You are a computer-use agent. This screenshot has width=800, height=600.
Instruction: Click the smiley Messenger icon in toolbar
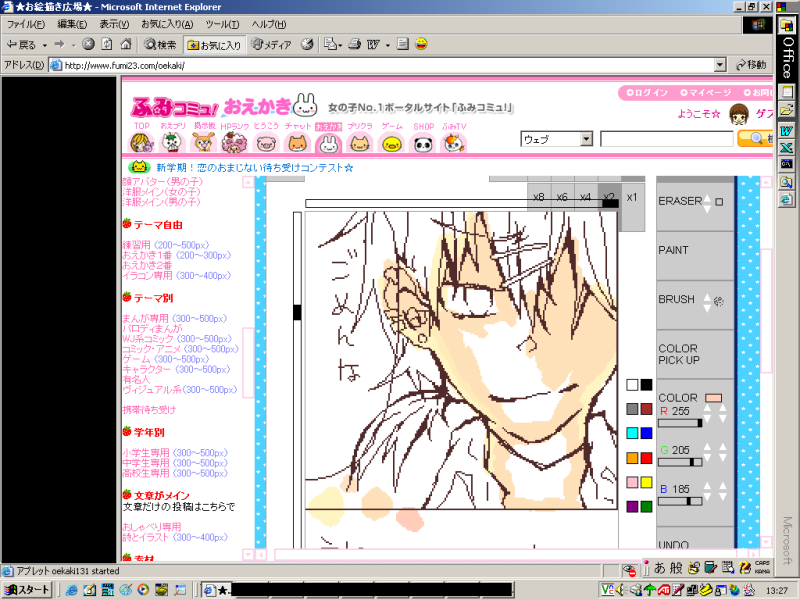[421, 44]
